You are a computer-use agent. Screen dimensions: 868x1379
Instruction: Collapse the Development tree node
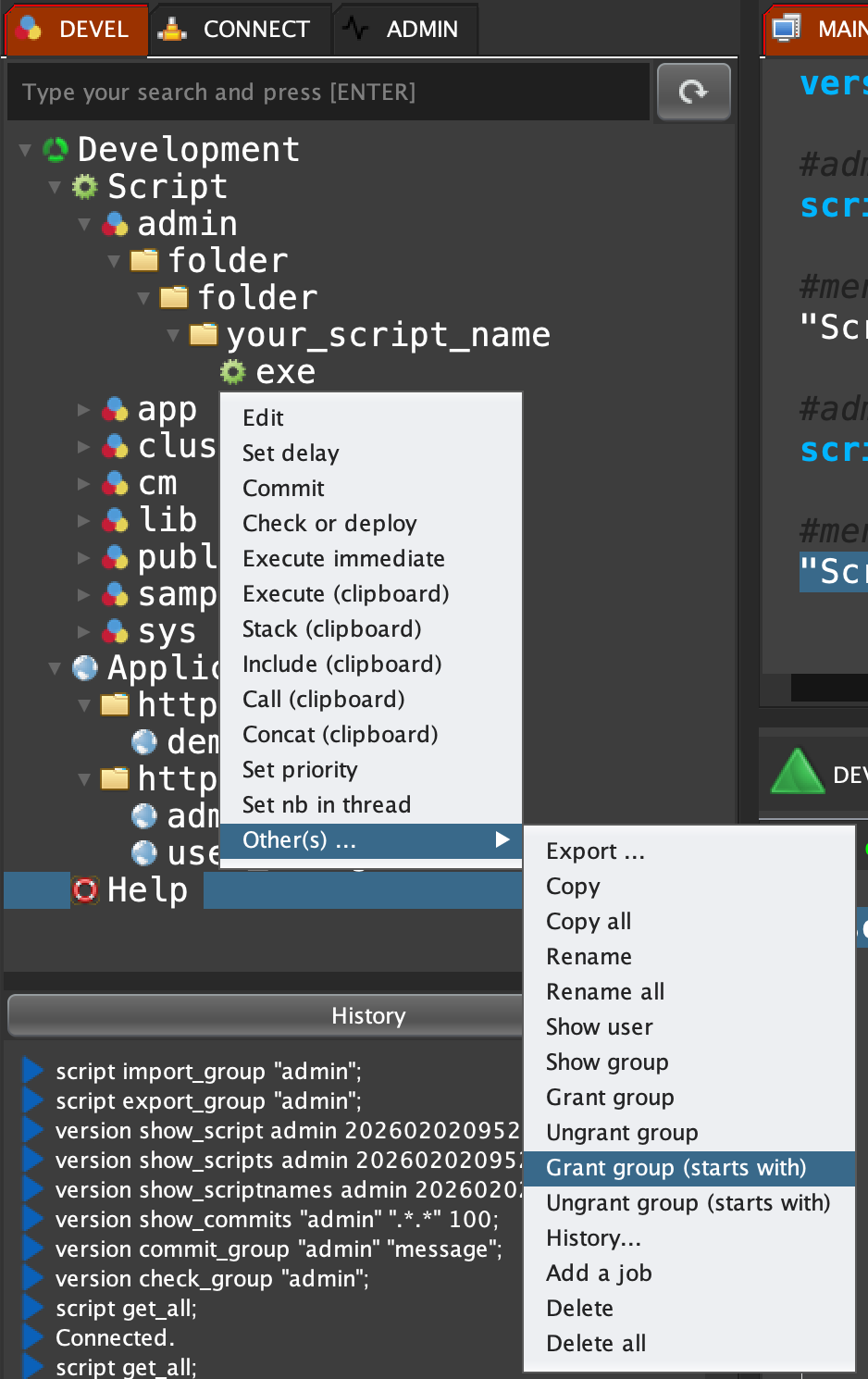pyautogui.click(x=26, y=150)
